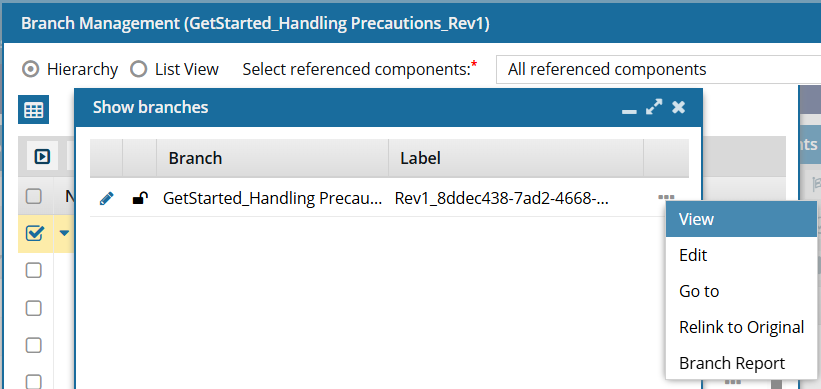
Task: Maximize the Show branches dialog
Action: click(x=653, y=107)
